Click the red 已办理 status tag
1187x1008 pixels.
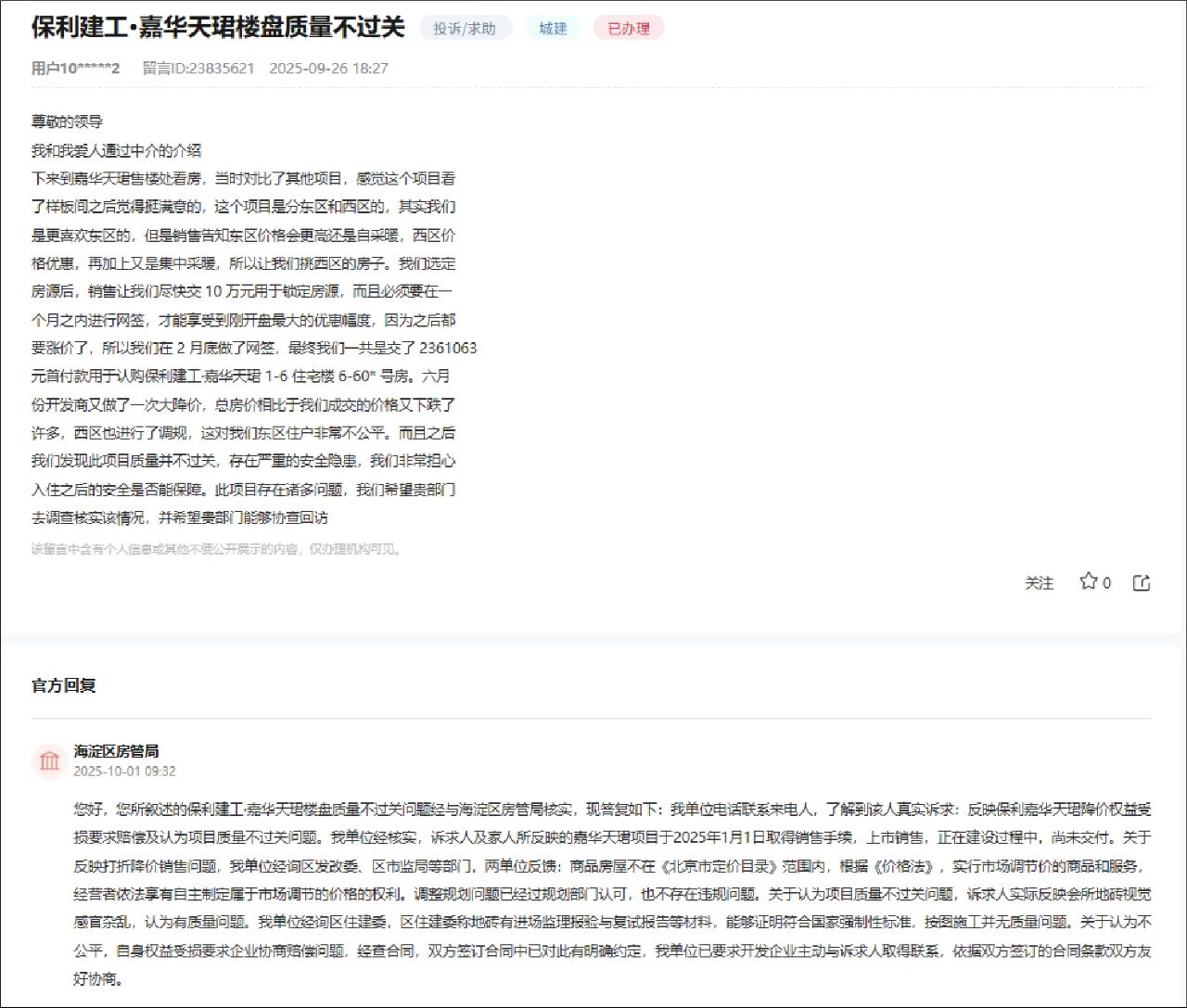(629, 29)
